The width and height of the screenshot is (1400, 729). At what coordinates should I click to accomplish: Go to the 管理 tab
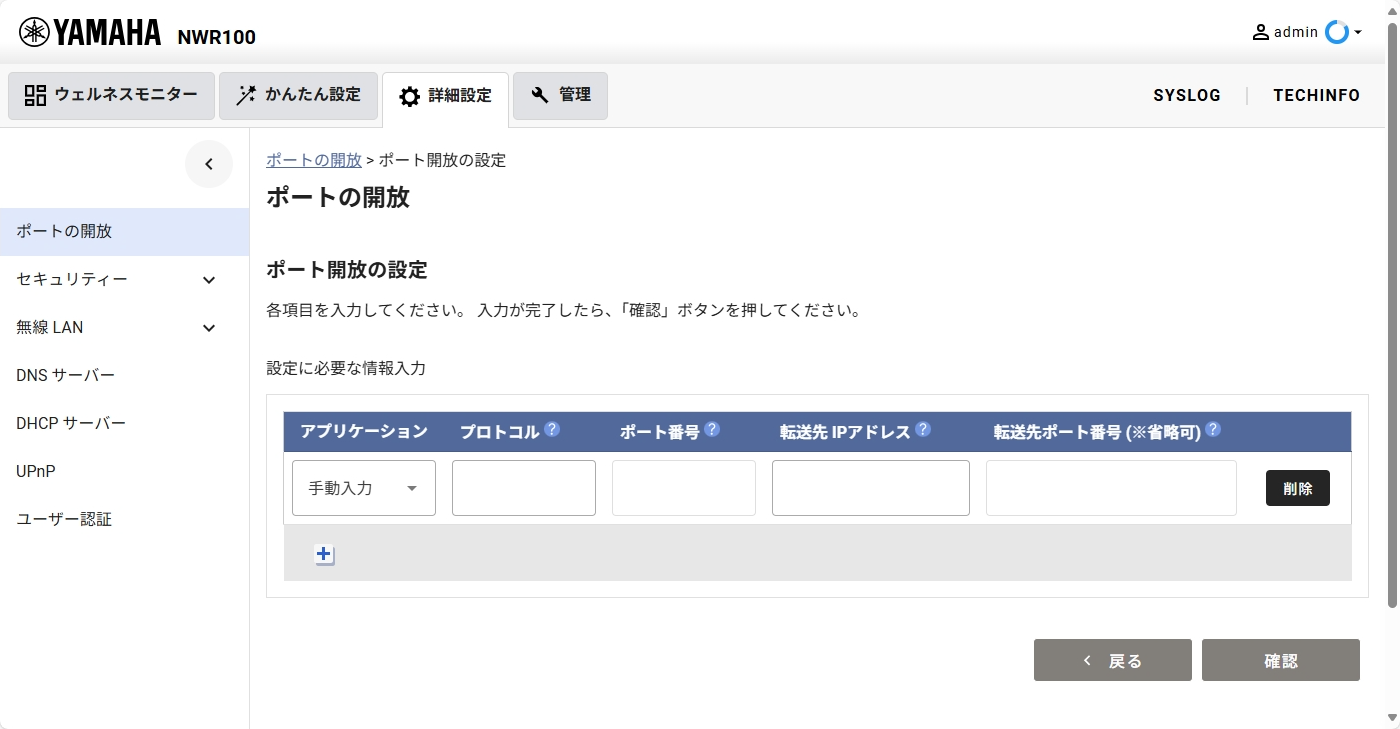(x=560, y=96)
